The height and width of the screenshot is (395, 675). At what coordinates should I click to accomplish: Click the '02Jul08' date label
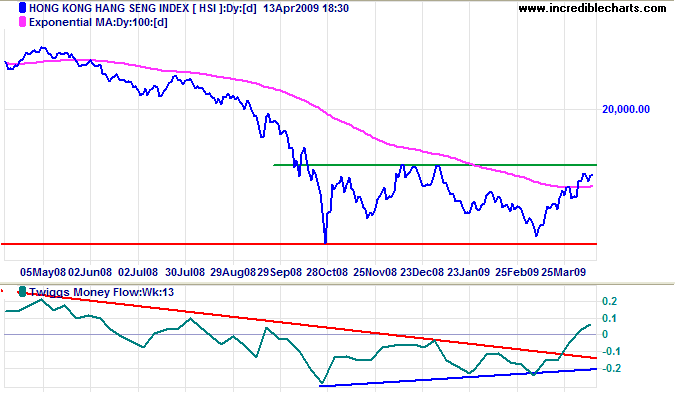pyautogui.click(x=138, y=272)
